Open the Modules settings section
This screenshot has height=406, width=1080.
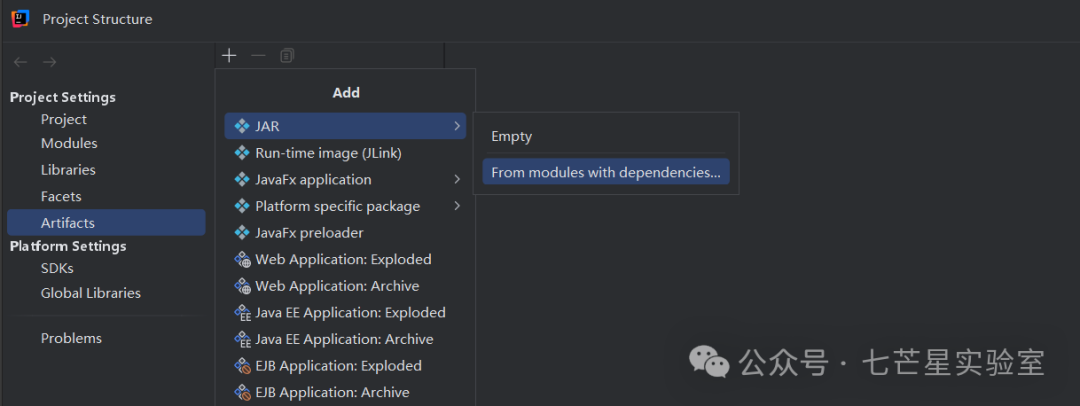tap(69, 143)
